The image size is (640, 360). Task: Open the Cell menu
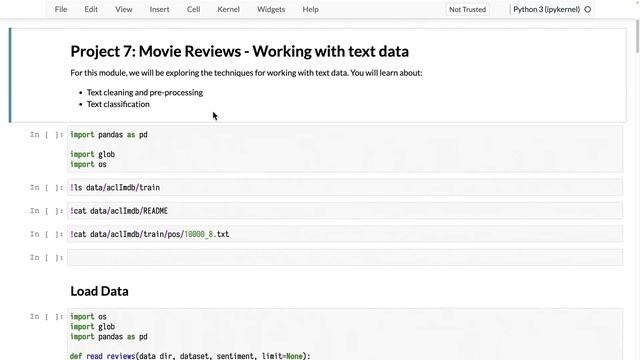pyautogui.click(x=193, y=9)
